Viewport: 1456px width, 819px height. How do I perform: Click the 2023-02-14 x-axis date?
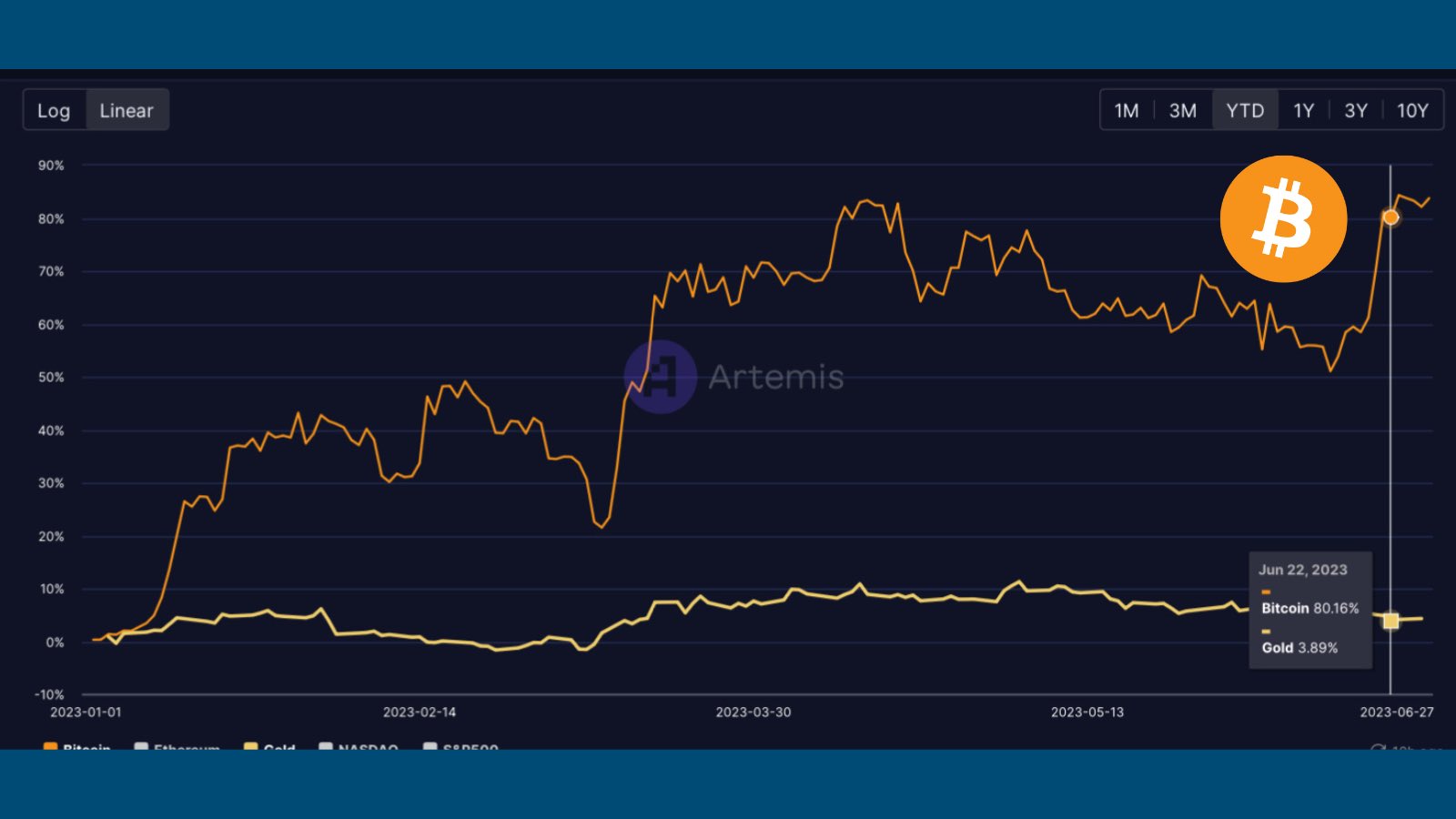pyautogui.click(x=420, y=712)
